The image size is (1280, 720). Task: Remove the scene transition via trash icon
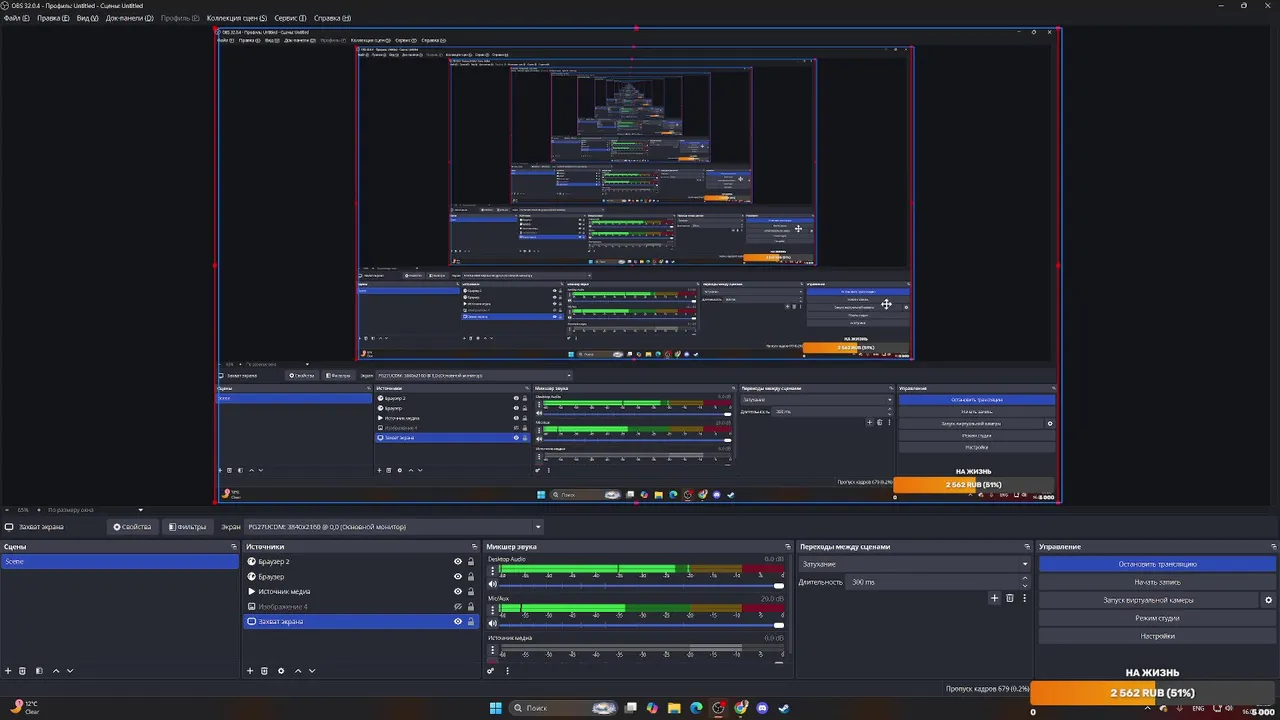tap(1009, 598)
